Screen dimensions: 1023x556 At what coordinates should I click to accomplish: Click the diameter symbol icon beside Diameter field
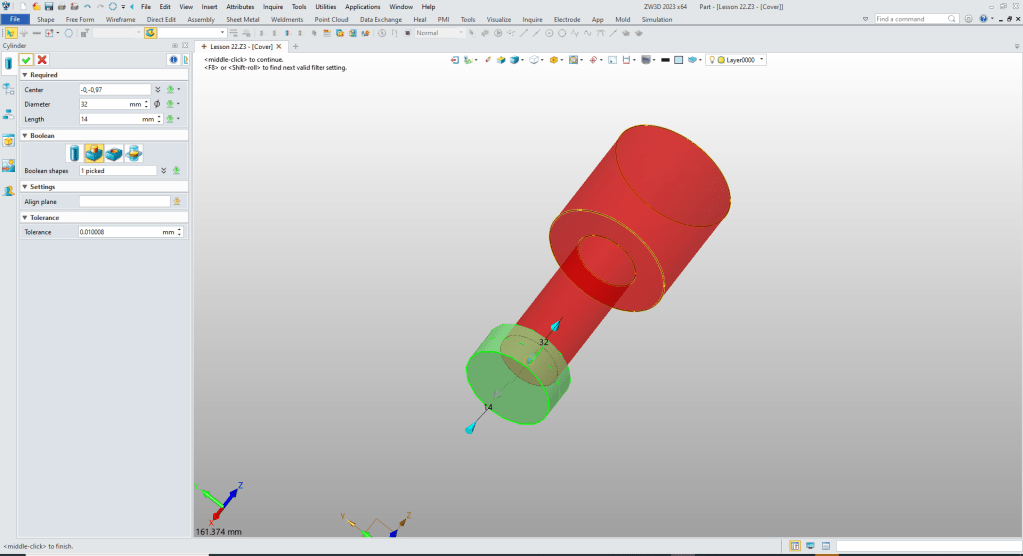click(x=158, y=104)
